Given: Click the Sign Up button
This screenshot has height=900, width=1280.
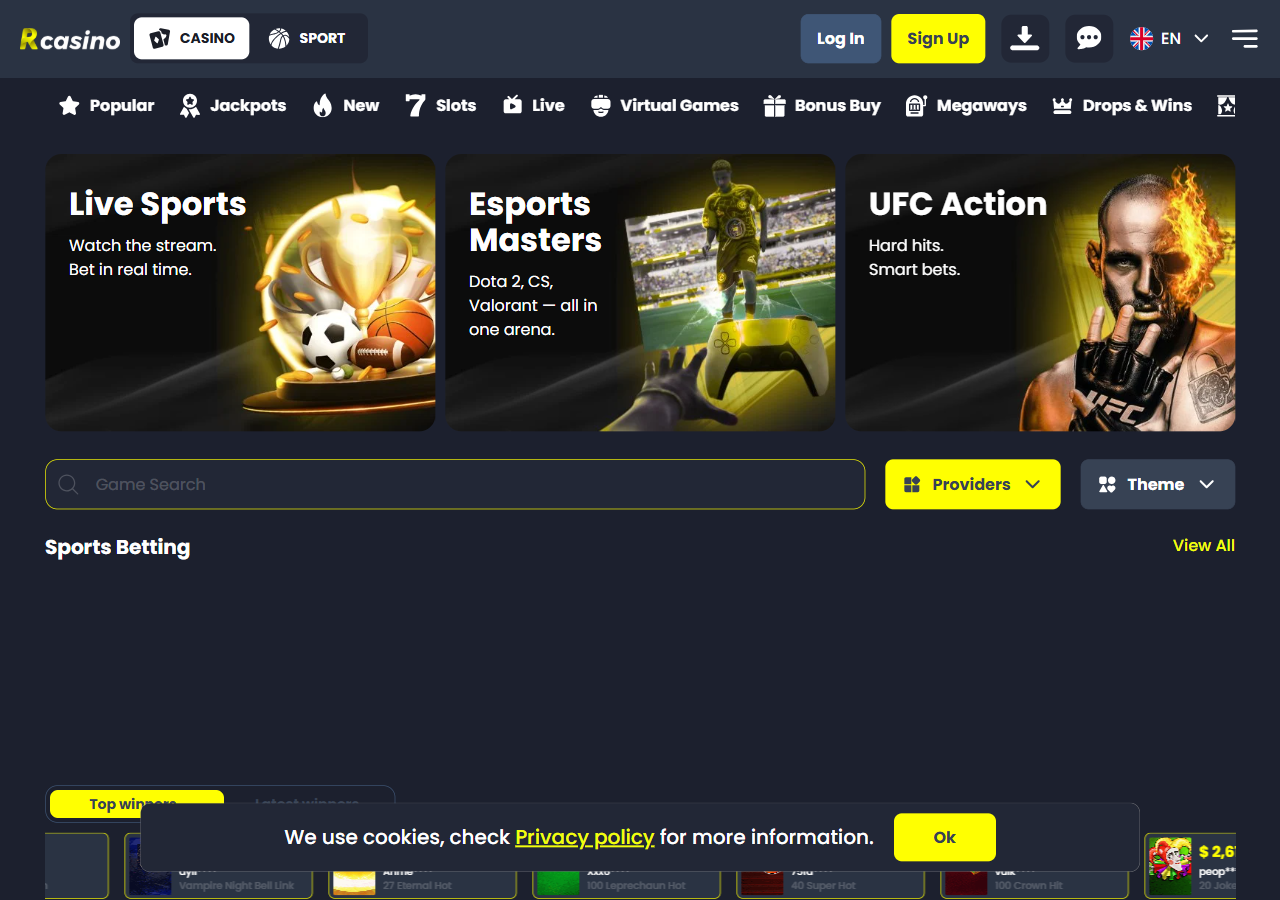Looking at the screenshot, I should pyautogui.click(x=938, y=39).
